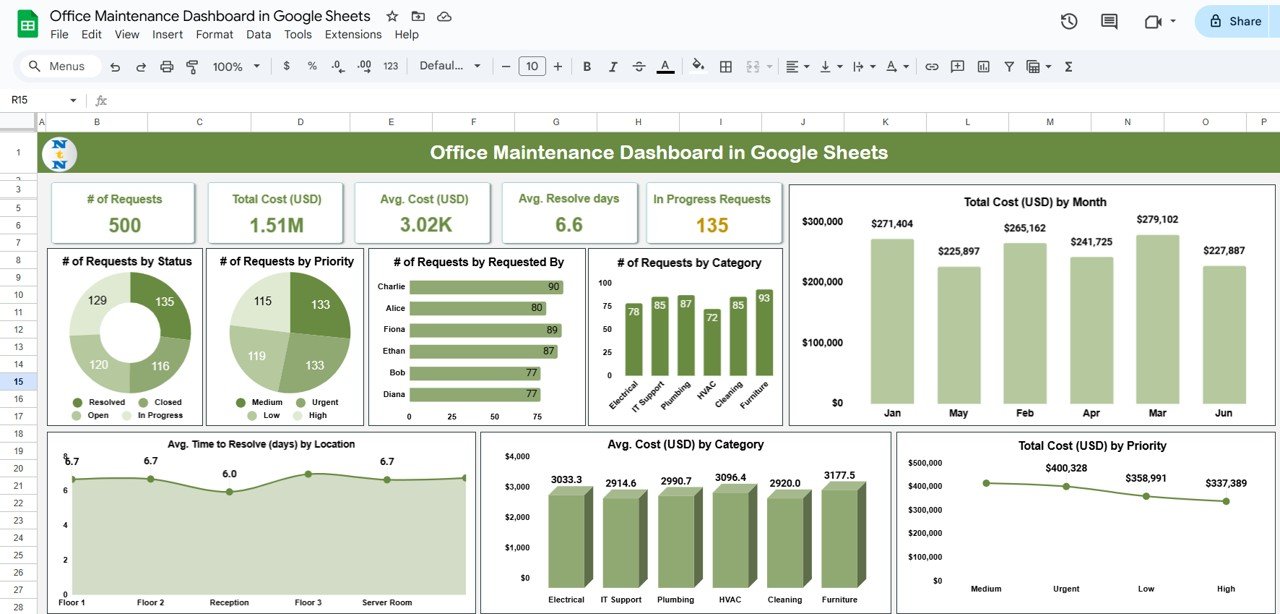The width and height of the screenshot is (1280, 614).
Task: Open the Extensions menu
Action: click(x=352, y=33)
